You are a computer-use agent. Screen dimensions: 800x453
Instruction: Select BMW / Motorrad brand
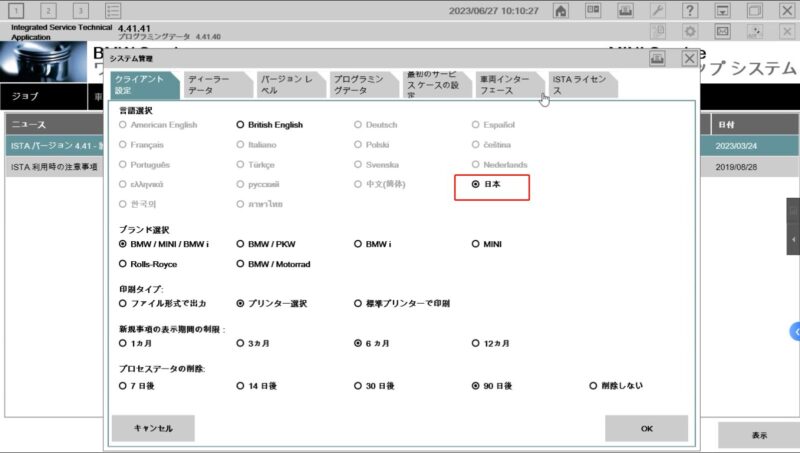point(273,264)
